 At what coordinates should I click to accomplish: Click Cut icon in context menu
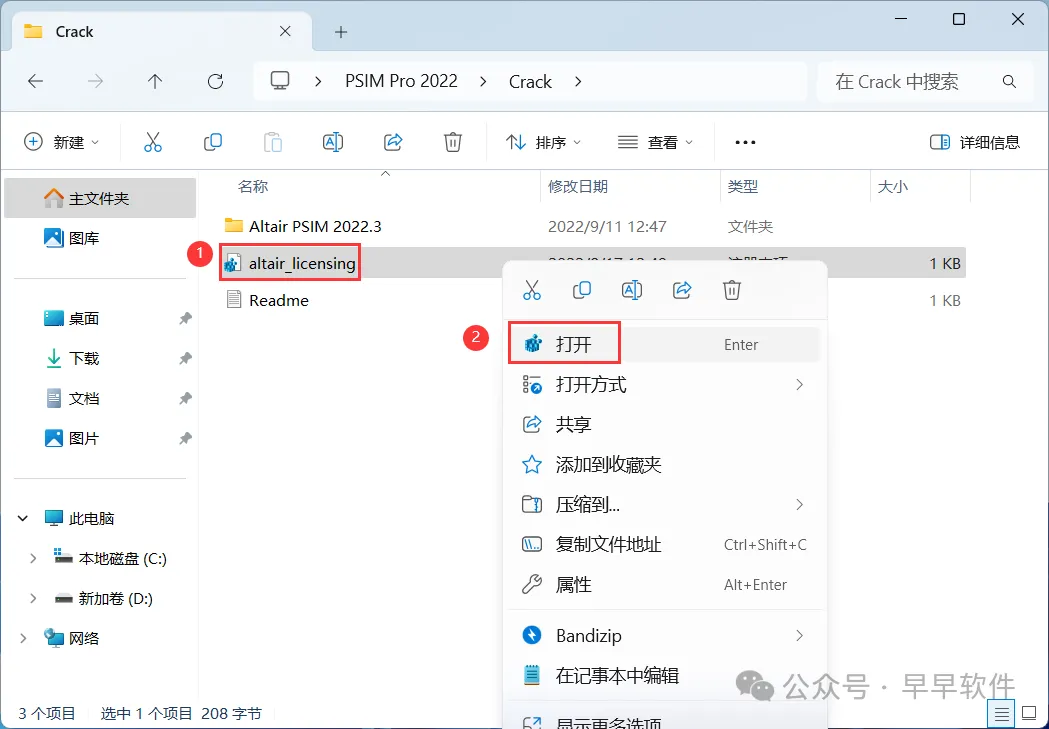pos(532,290)
